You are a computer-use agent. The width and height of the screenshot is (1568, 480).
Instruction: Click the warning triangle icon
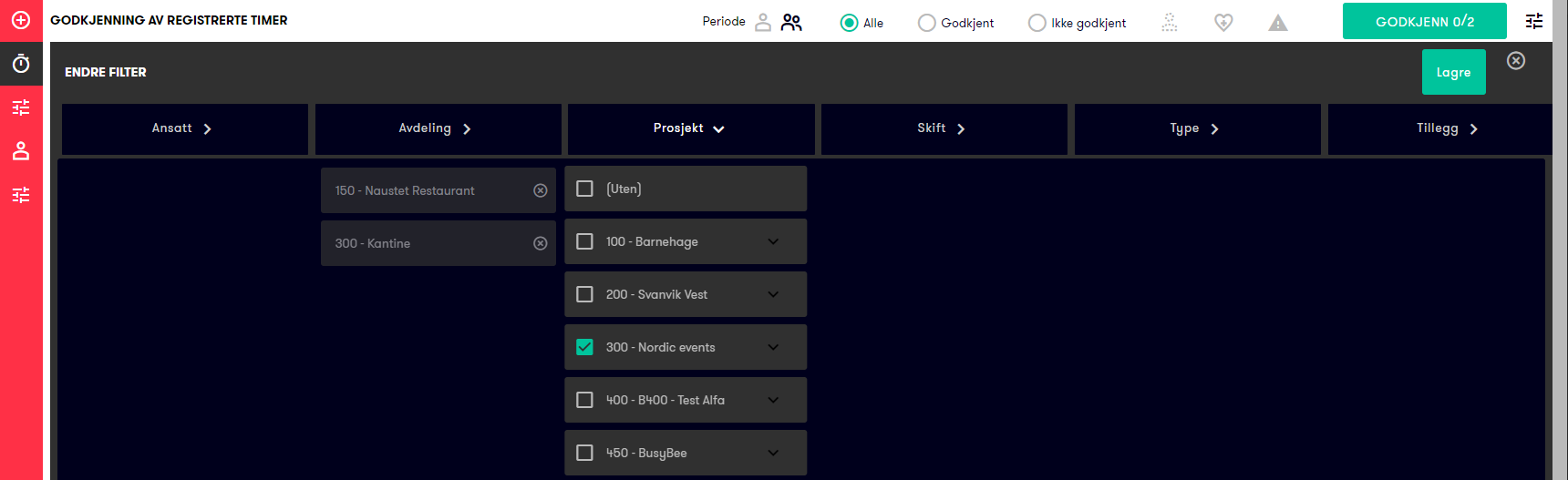tap(1278, 23)
